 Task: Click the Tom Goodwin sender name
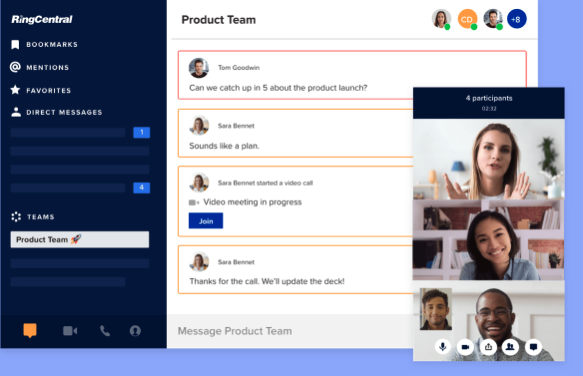tap(239, 68)
